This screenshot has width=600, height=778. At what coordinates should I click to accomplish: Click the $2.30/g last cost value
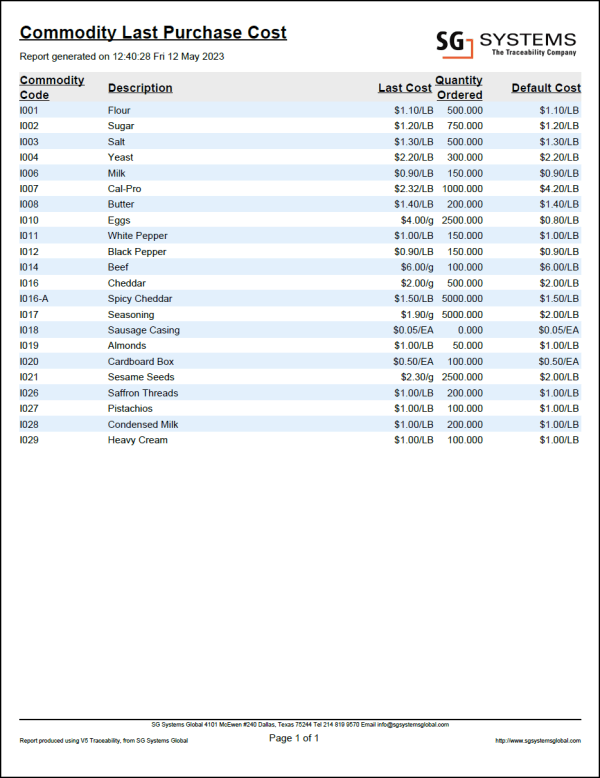click(x=417, y=377)
